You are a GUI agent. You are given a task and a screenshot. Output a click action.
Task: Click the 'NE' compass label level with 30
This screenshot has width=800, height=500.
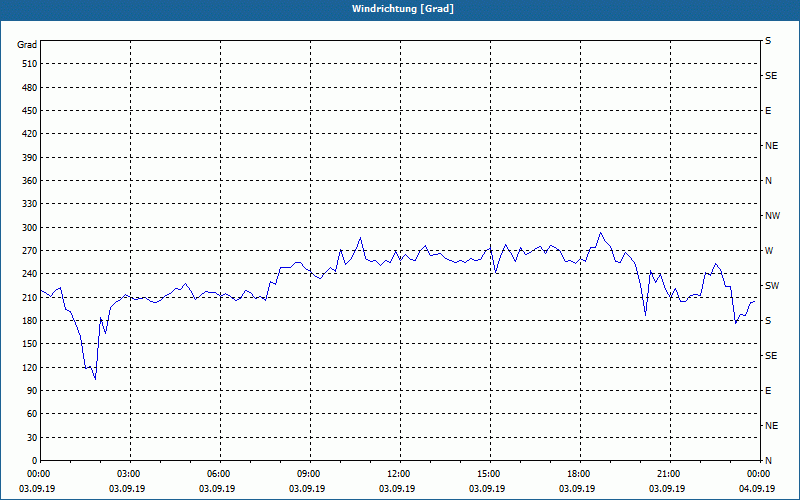click(771, 426)
